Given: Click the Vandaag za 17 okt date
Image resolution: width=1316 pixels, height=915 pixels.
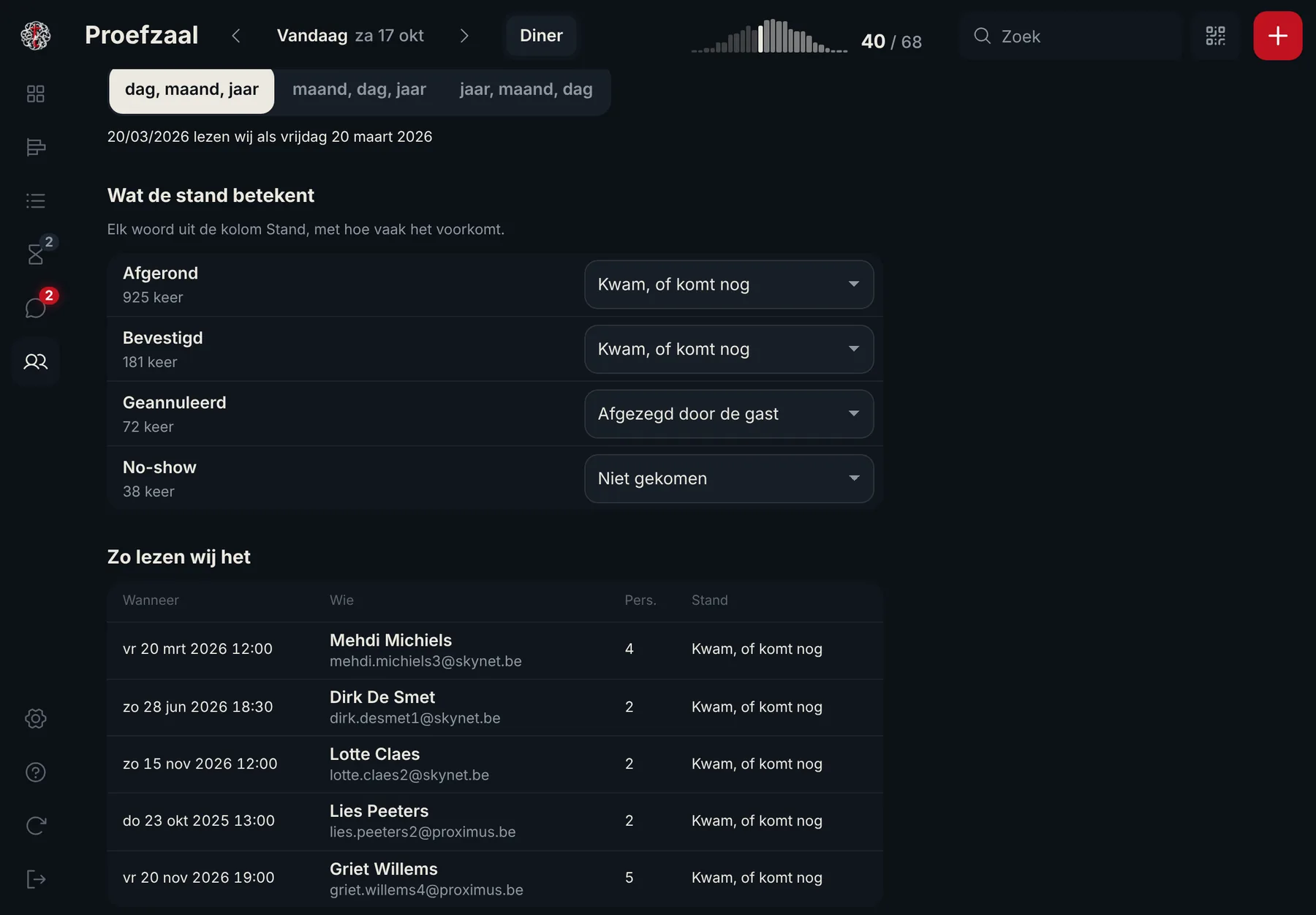Looking at the screenshot, I should coord(350,35).
